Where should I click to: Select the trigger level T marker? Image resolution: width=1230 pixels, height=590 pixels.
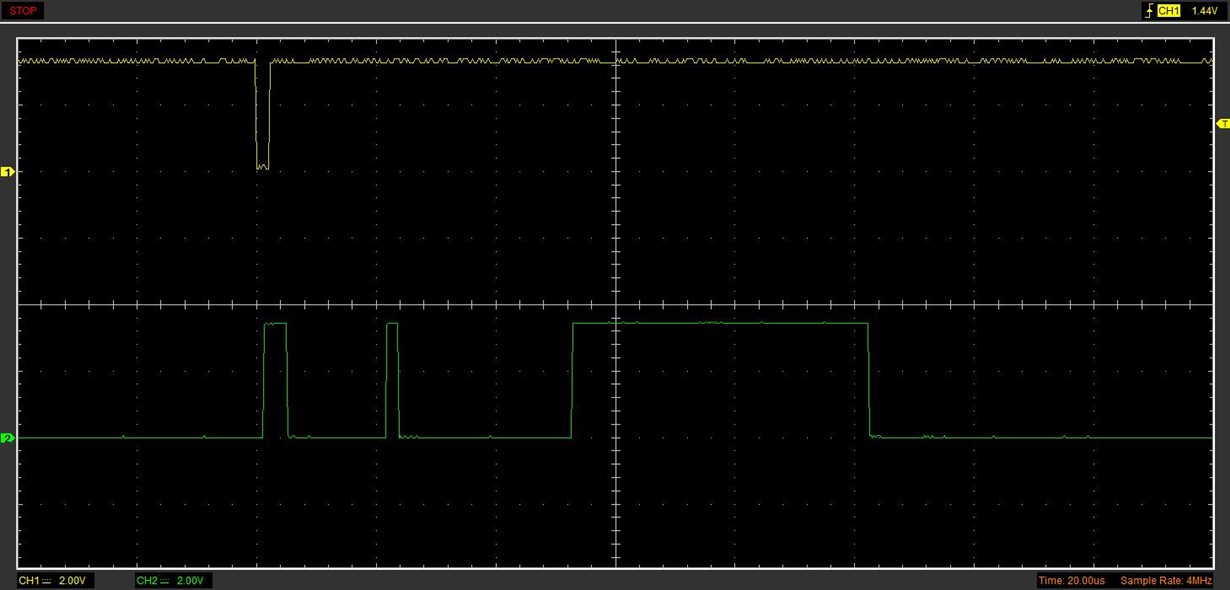tap(1223, 123)
